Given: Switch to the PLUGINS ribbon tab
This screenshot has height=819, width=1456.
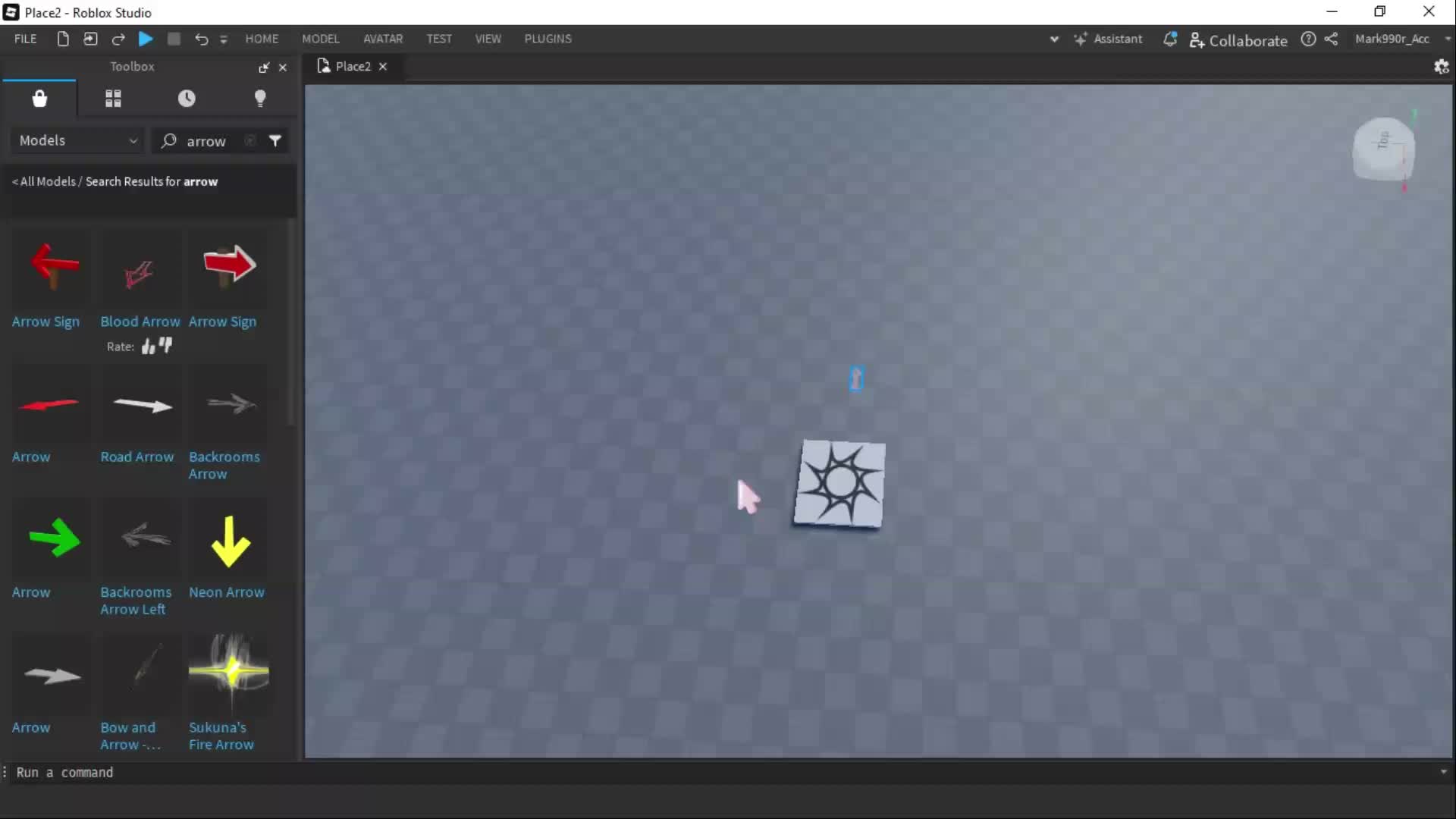Looking at the screenshot, I should [x=548, y=39].
